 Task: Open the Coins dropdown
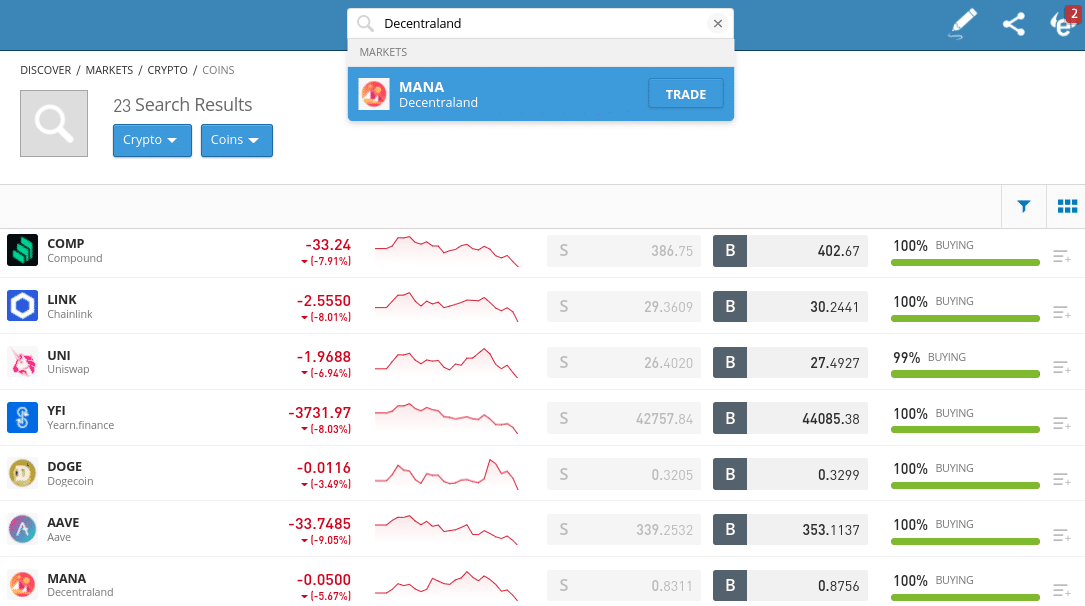237,140
